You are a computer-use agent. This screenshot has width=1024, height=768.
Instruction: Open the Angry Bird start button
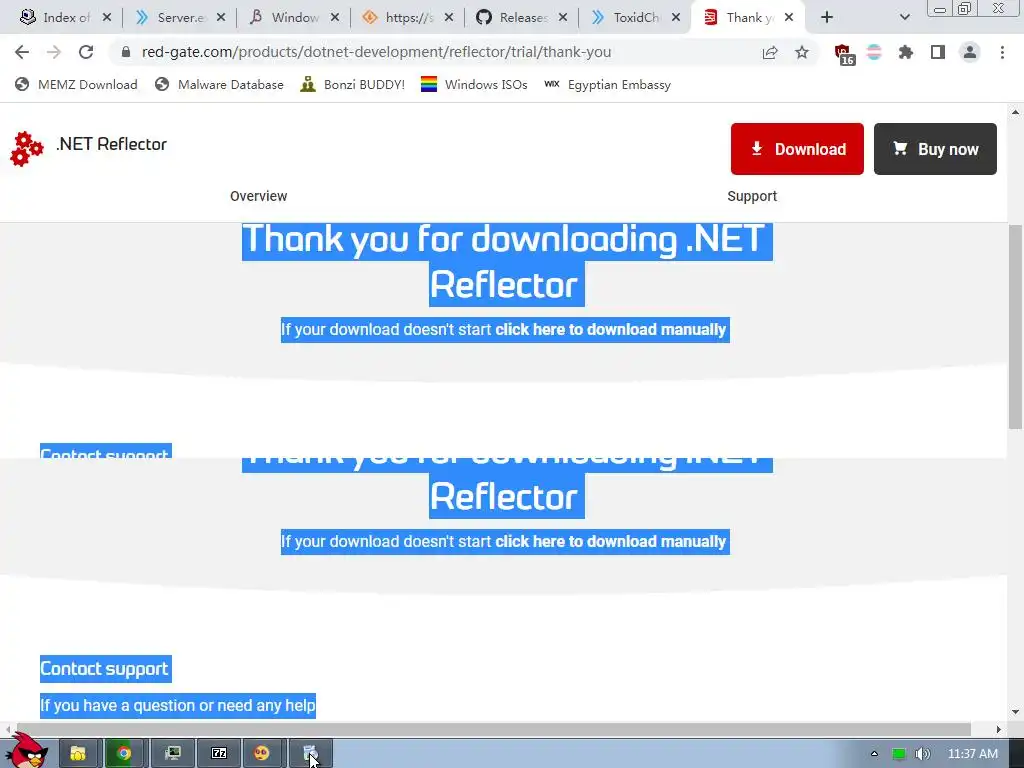pos(26,751)
